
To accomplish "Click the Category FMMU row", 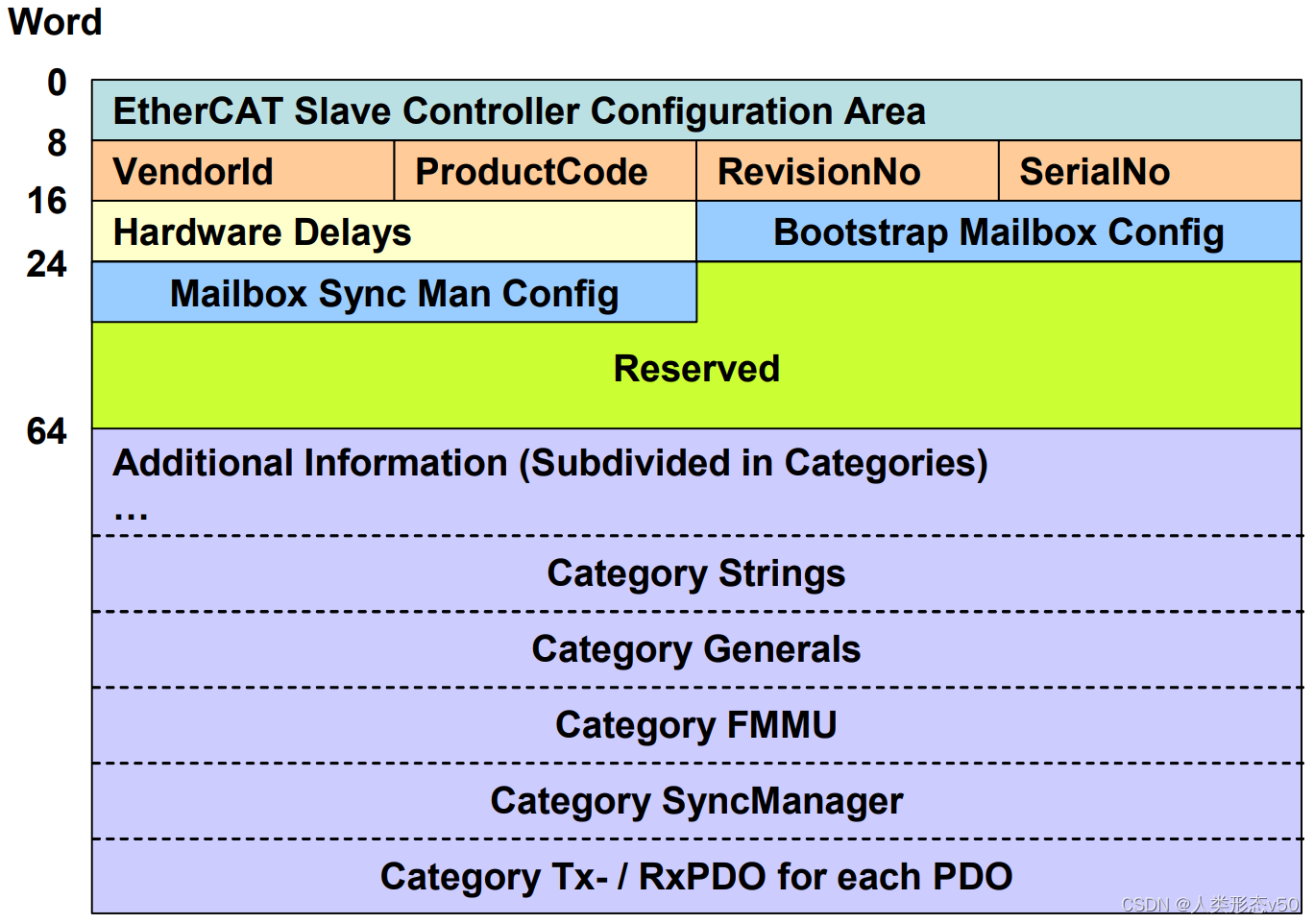I will [696, 725].
